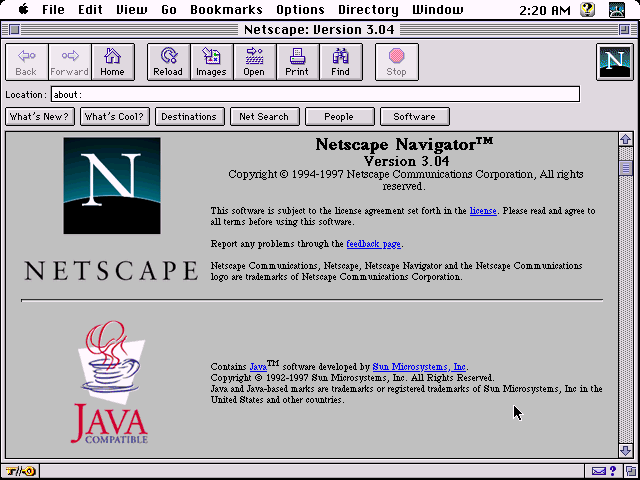Image resolution: width=640 pixels, height=480 pixels.
Task: Click the window close box in title bar
Action: click(14, 29)
